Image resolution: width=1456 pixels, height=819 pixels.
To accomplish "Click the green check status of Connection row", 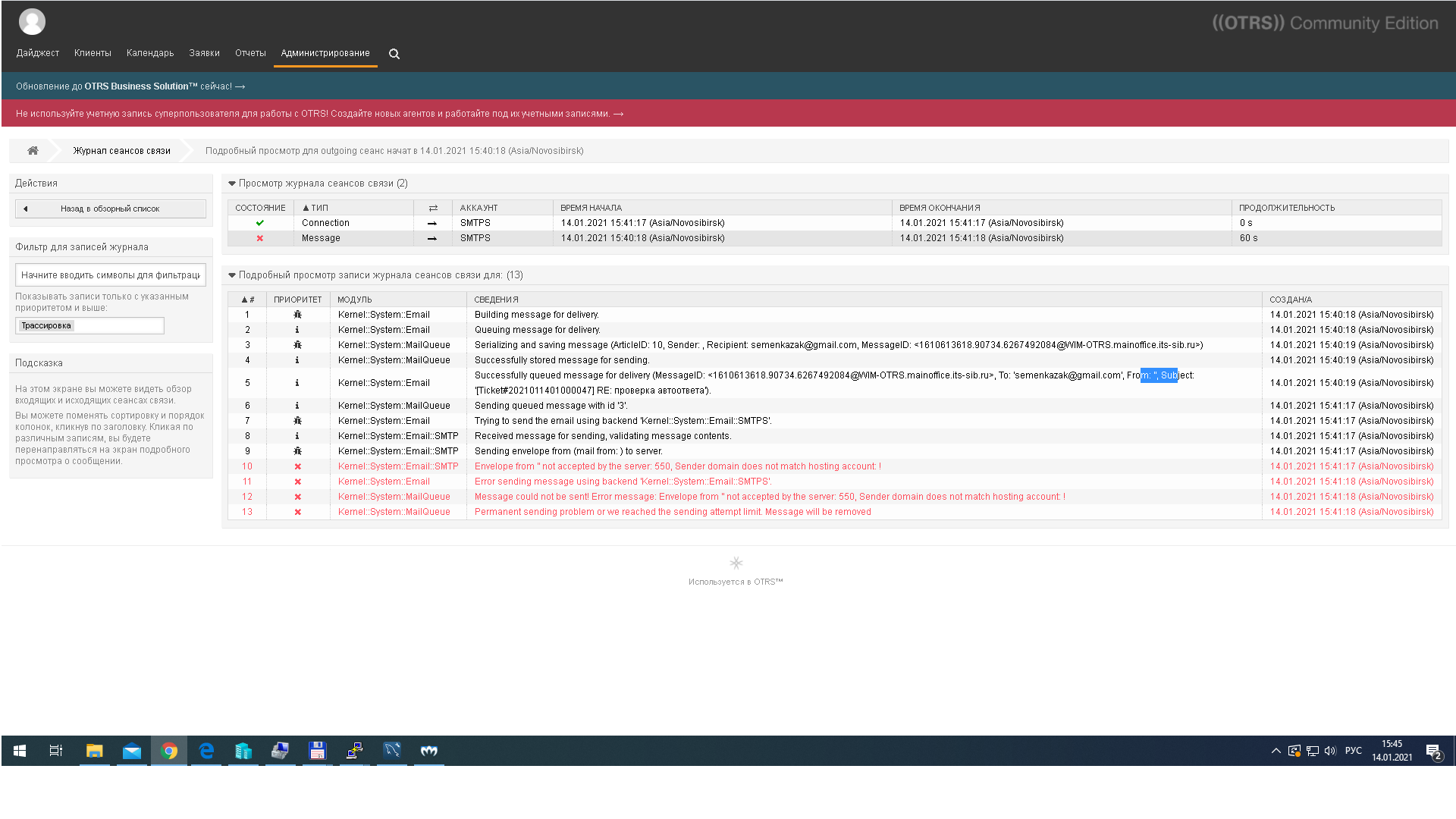I will click(x=260, y=223).
